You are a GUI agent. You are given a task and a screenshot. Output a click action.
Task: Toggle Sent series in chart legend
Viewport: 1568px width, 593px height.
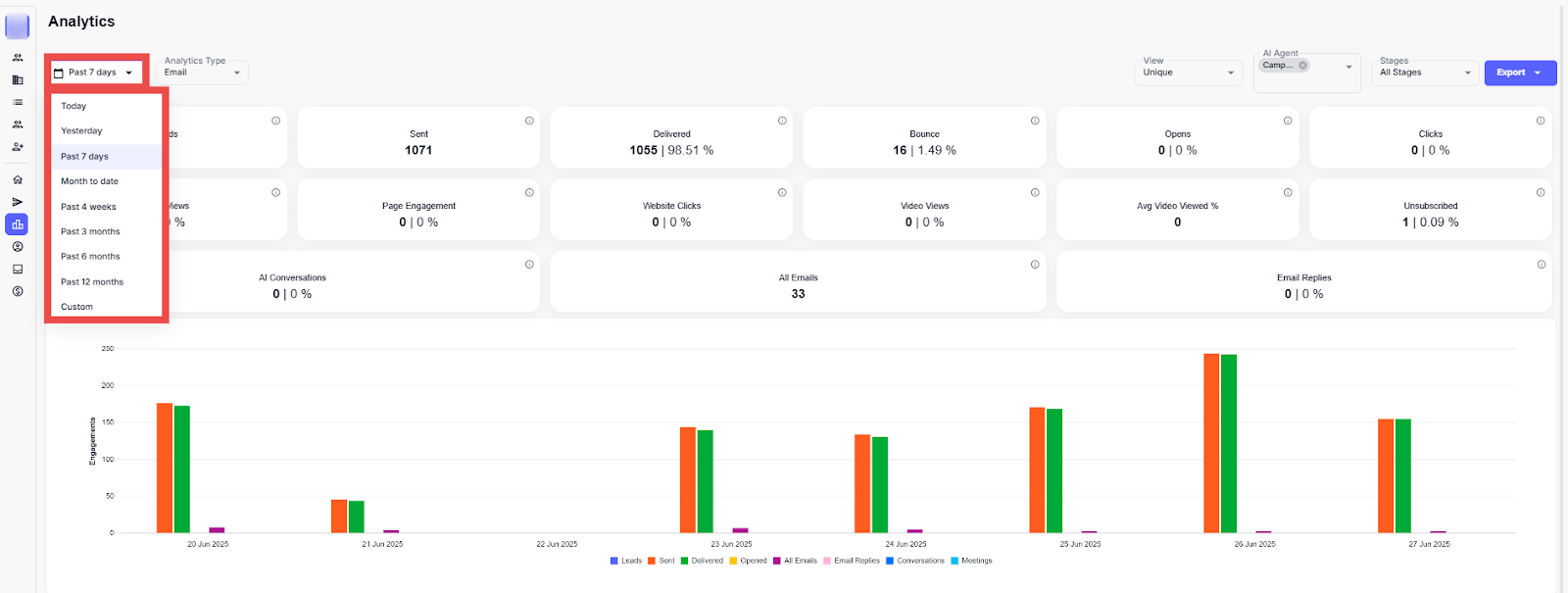click(x=661, y=561)
